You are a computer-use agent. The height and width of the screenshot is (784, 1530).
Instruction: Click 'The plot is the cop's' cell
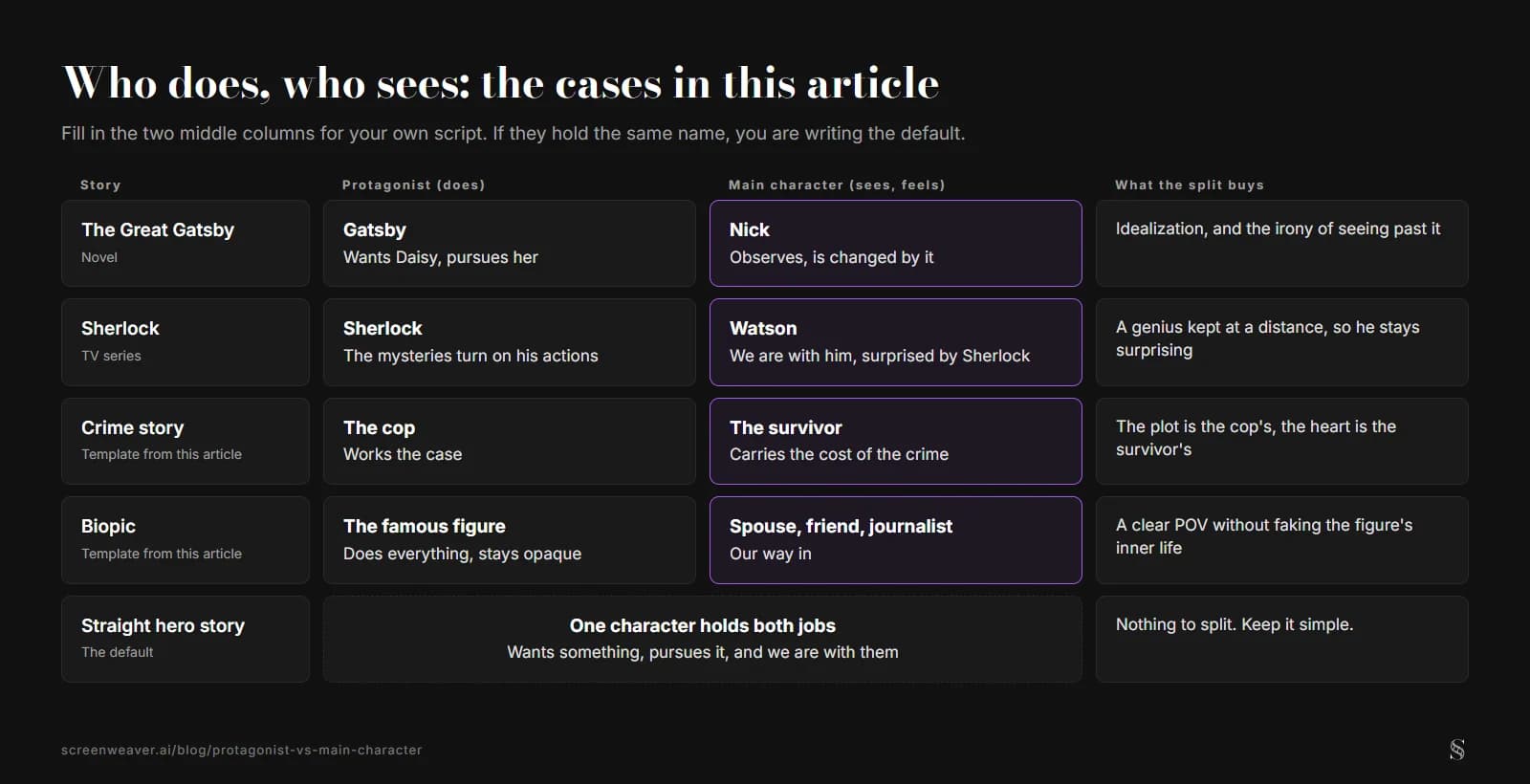[1281, 441]
